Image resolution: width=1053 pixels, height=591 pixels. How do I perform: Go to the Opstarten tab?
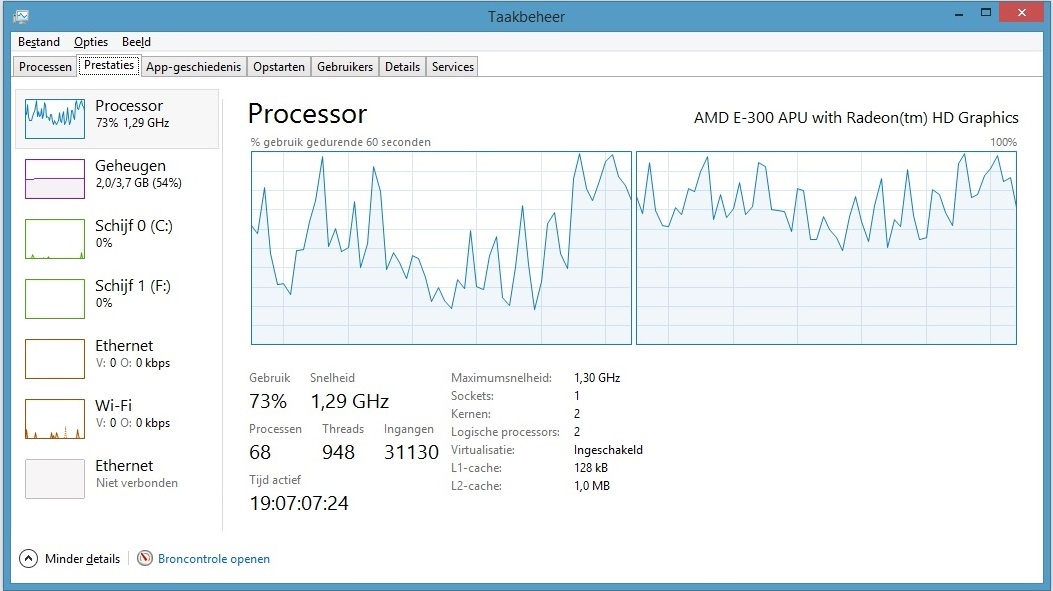point(279,67)
